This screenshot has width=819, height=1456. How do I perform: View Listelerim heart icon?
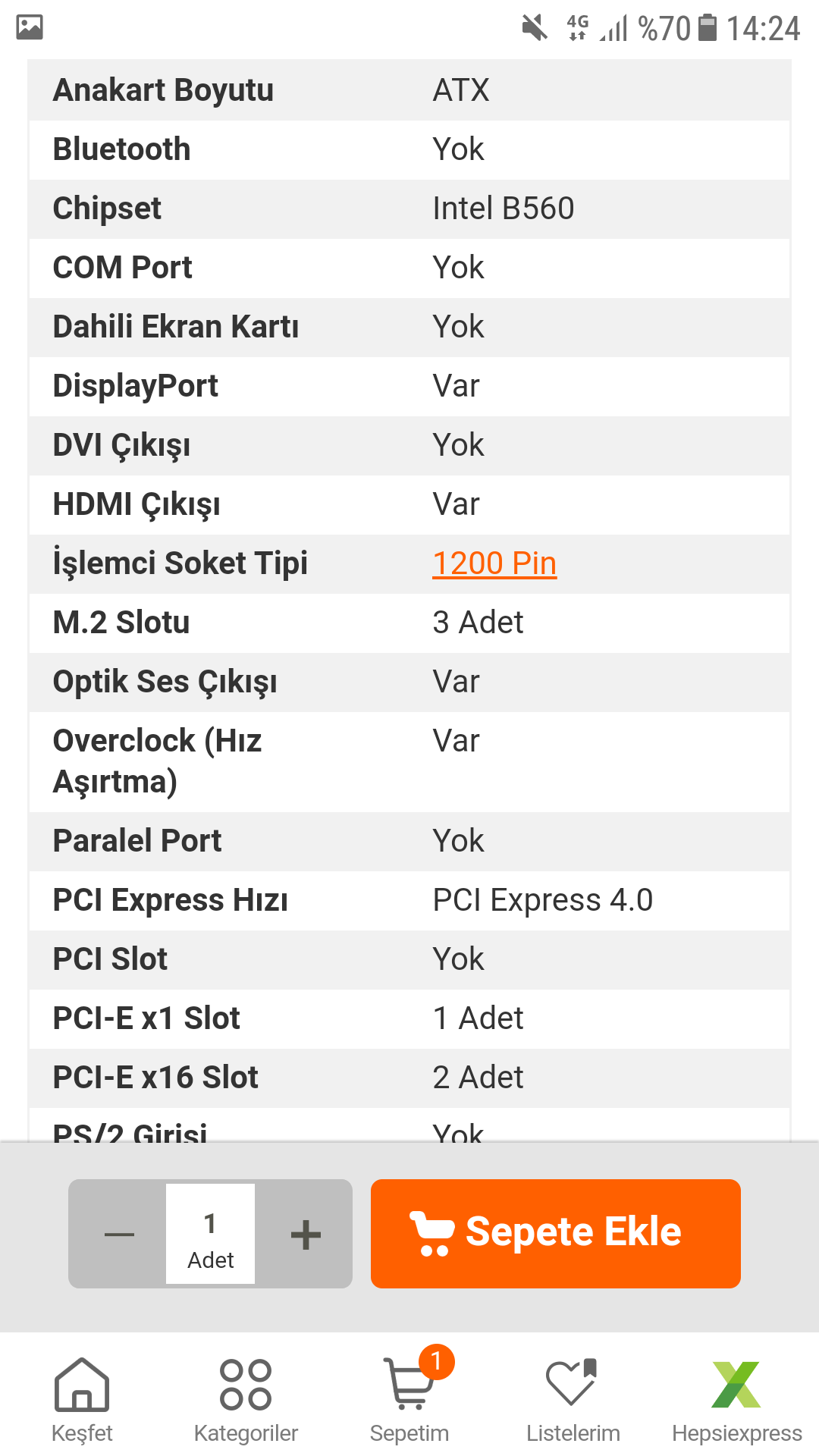click(573, 1385)
